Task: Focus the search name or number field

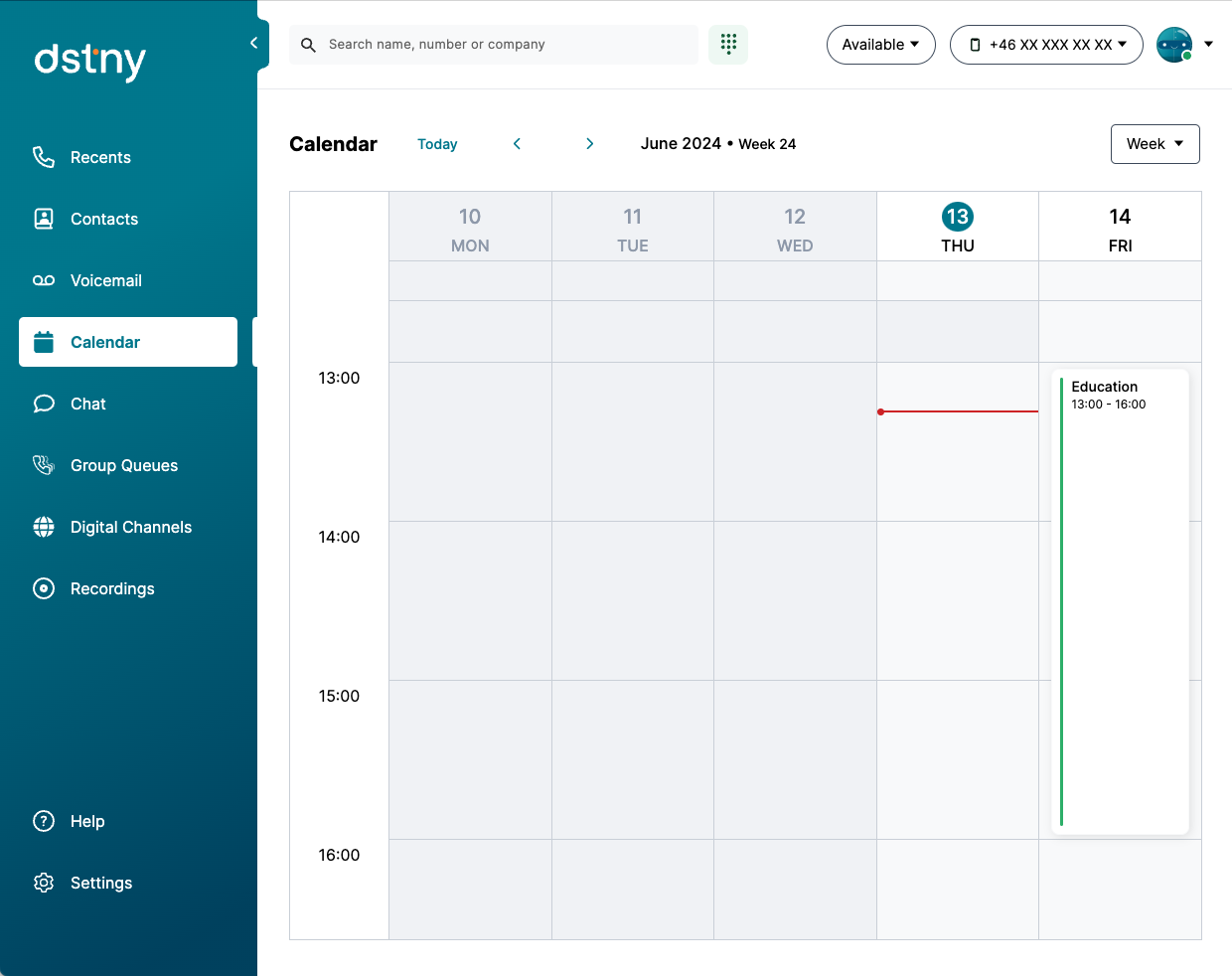Action: (494, 45)
